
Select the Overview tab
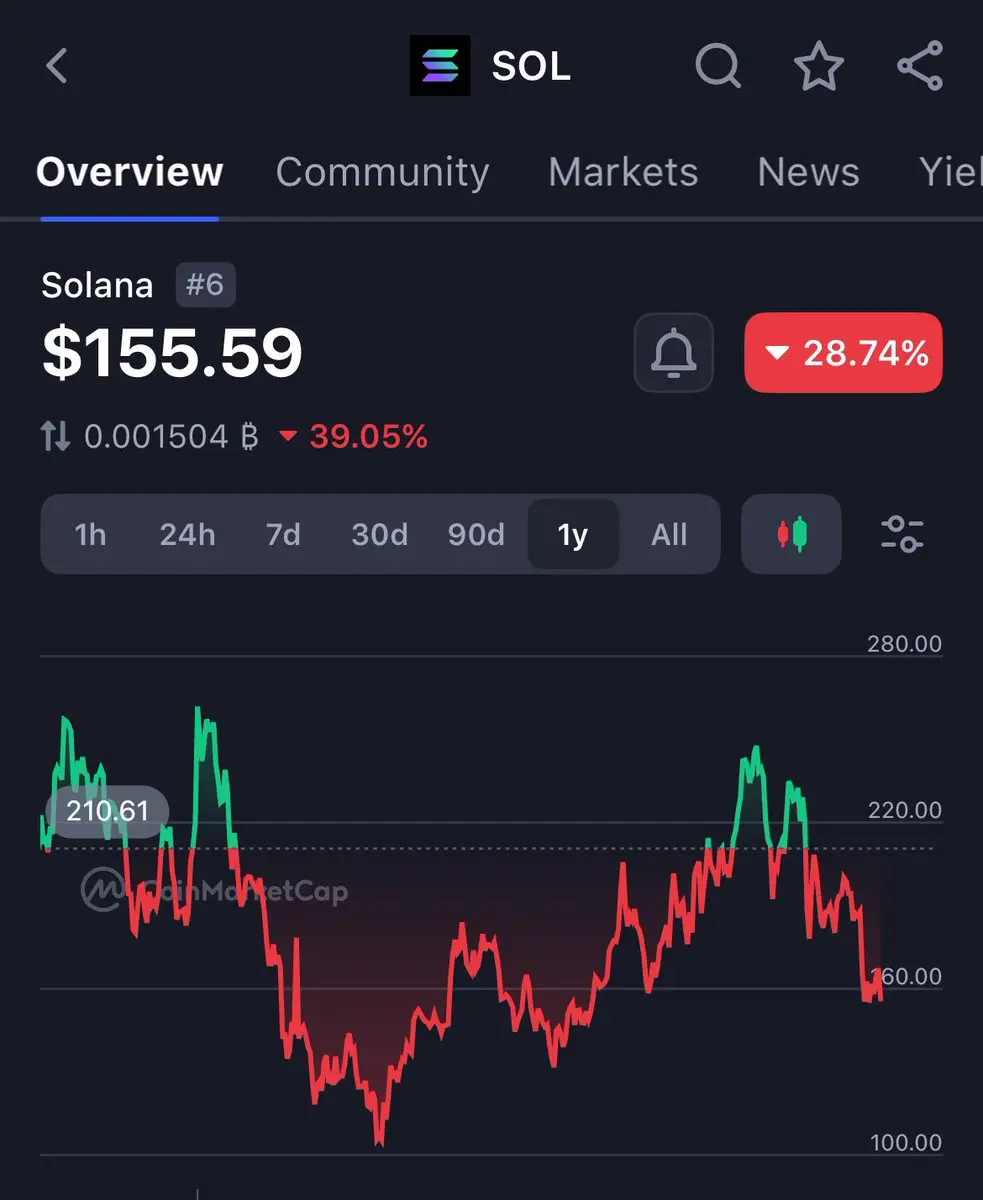130,172
